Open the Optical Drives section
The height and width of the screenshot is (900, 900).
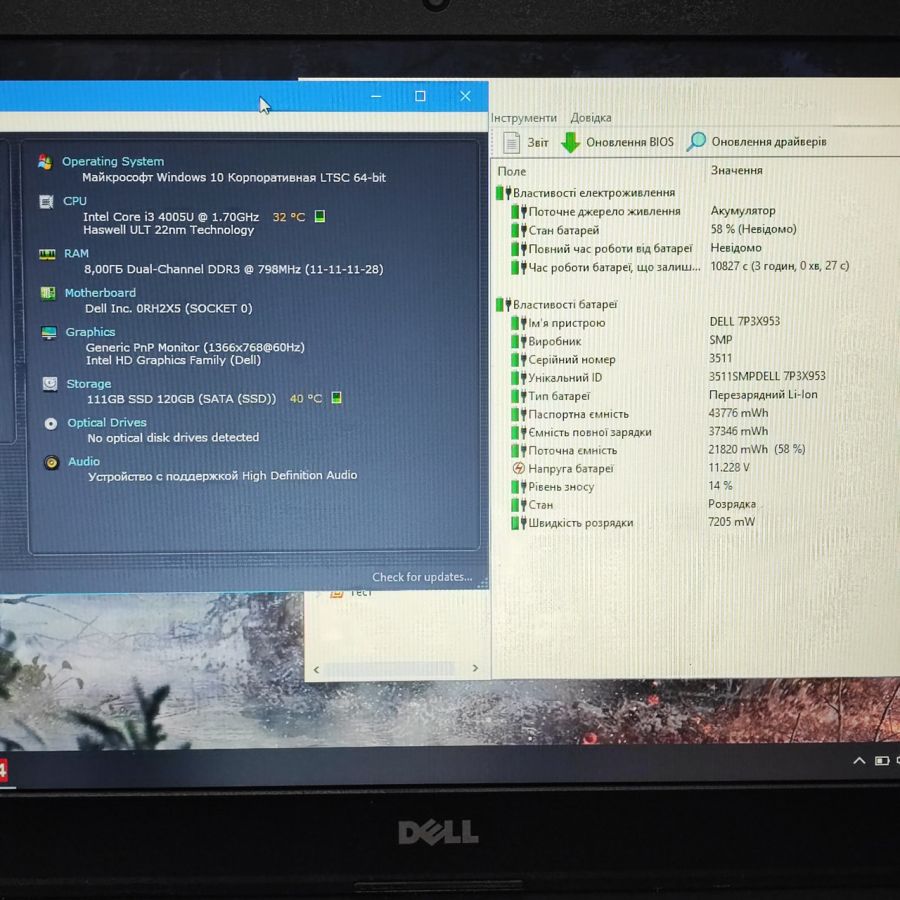(107, 422)
